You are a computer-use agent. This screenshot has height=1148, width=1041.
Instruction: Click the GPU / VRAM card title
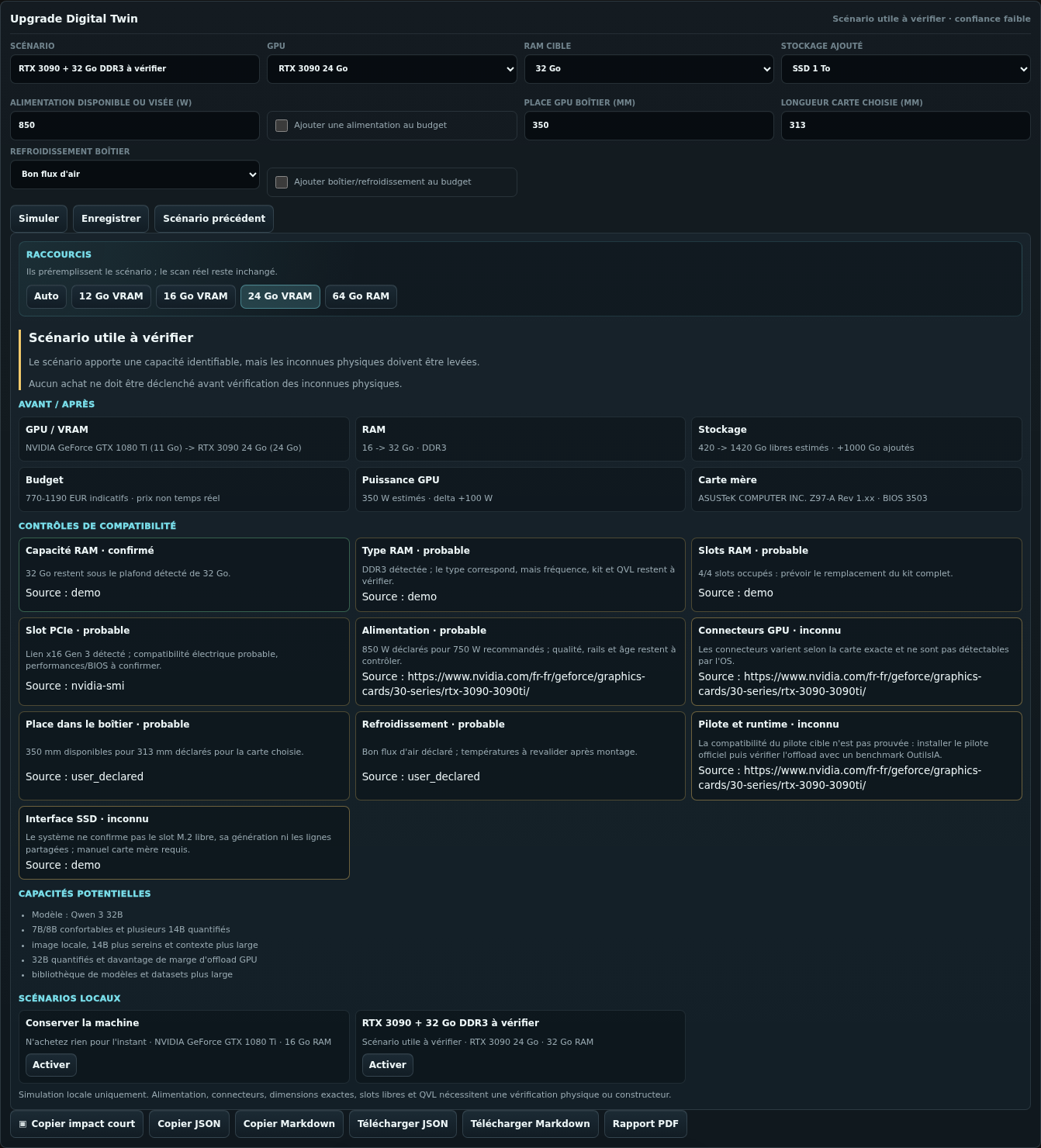click(x=57, y=430)
